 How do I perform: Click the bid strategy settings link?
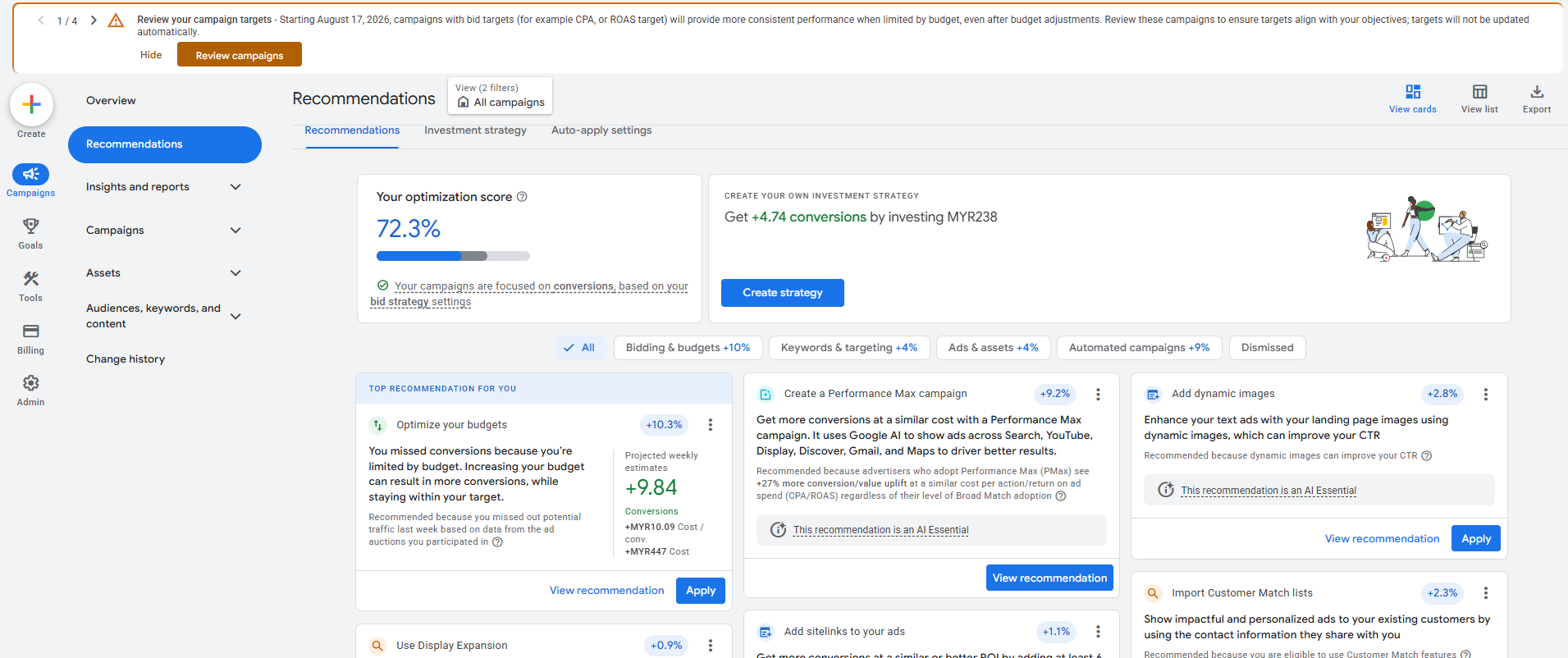[x=420, y=302]
